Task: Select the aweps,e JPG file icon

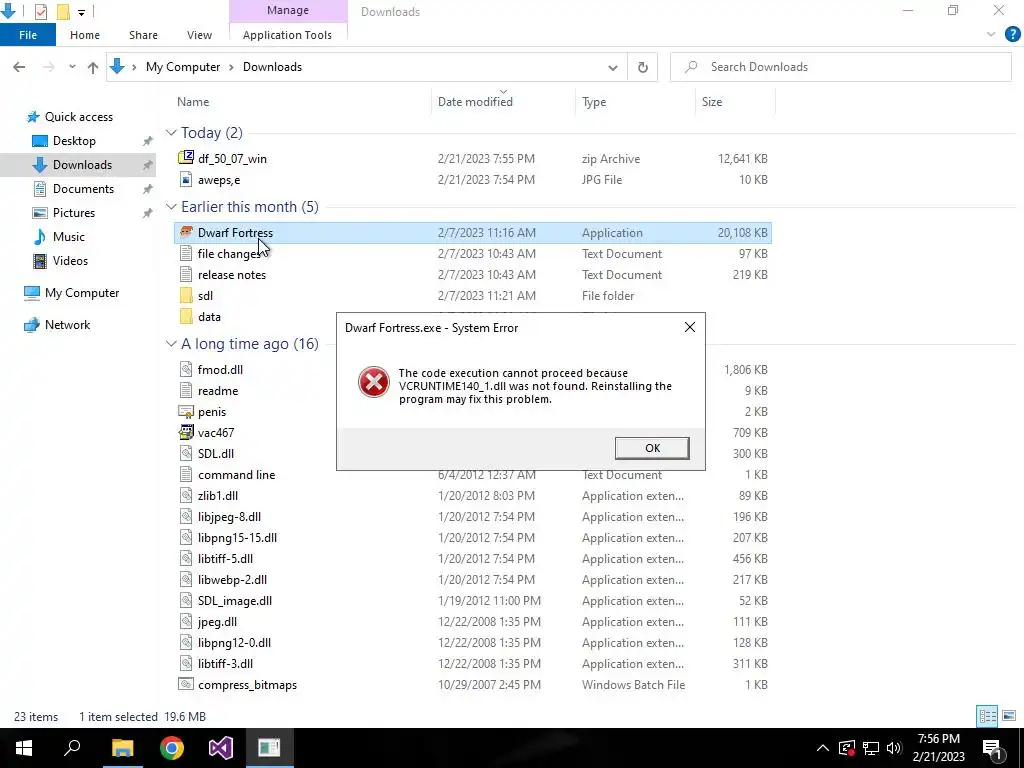Action: click(186, 180)
